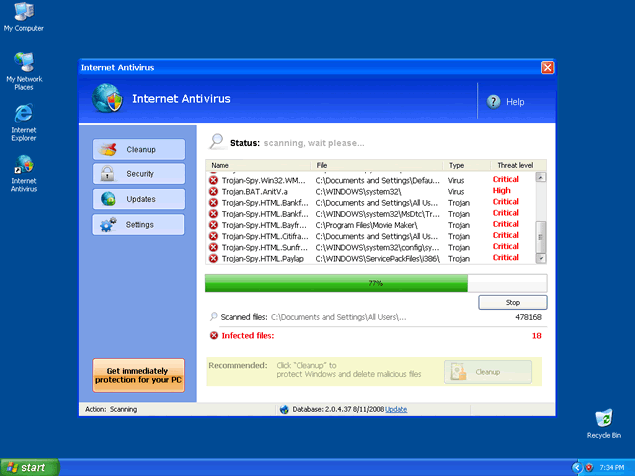Screen dimensions: 635x476
Task: Click Get immediately protection for your PC
Action: click(x=139, y=375)
